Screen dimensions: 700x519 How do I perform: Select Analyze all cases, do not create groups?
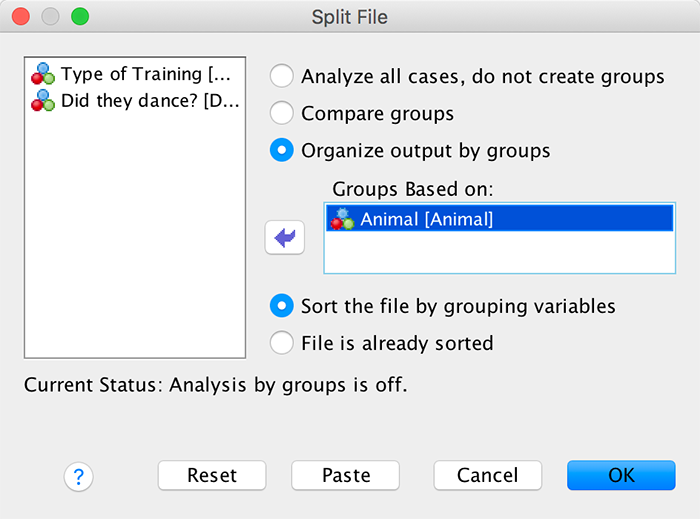pyautogui.click(x=283, y=76)
